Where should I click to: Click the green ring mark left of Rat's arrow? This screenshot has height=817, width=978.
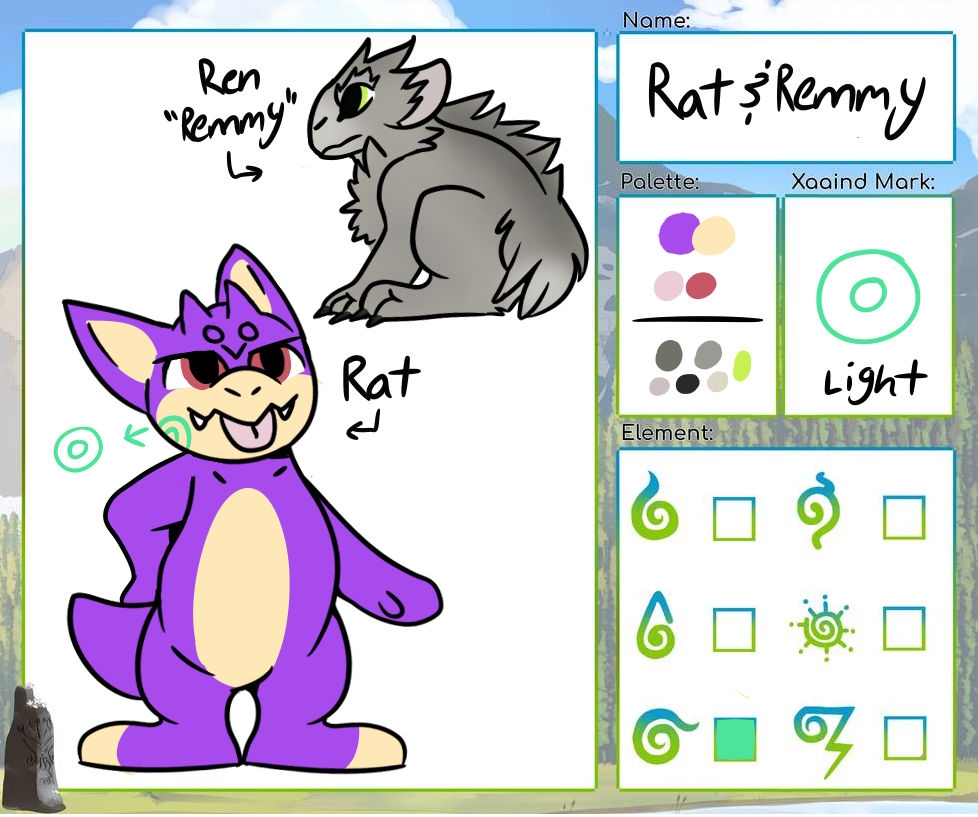pyautogui.click(x=79, y=449)
